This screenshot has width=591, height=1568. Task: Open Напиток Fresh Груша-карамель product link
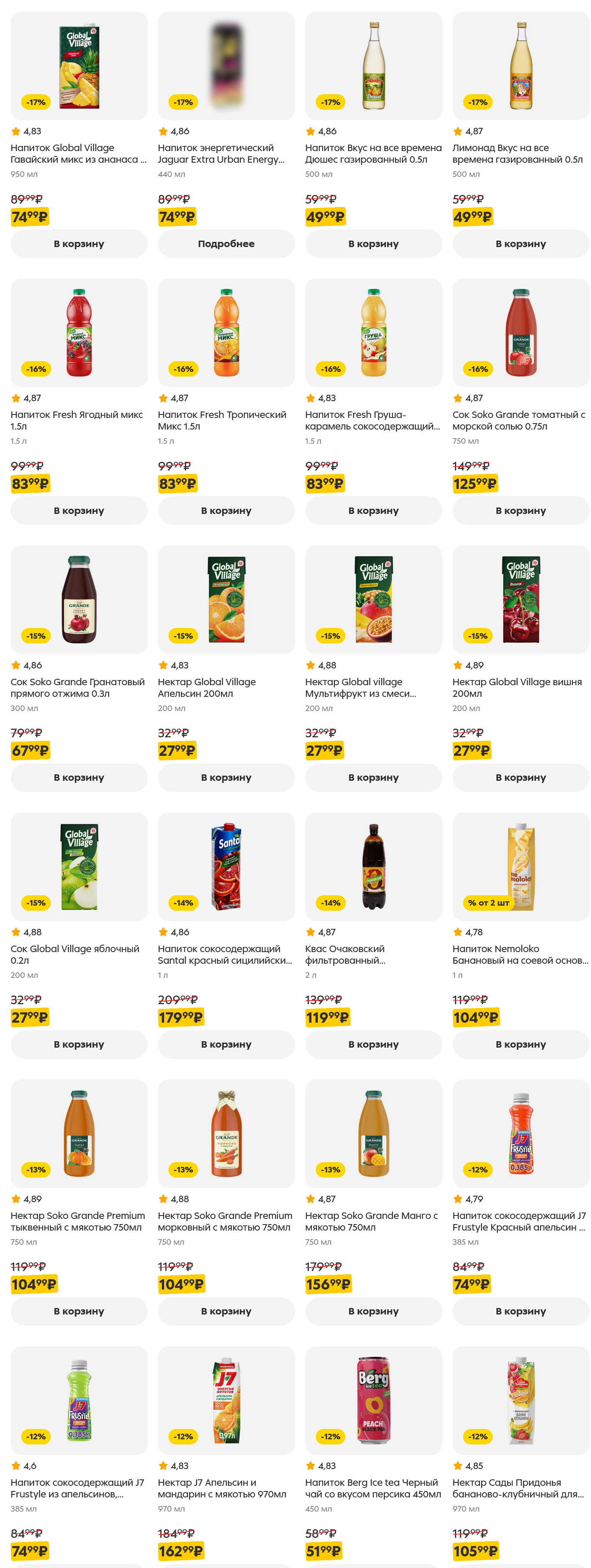click(x=372, y=421)
